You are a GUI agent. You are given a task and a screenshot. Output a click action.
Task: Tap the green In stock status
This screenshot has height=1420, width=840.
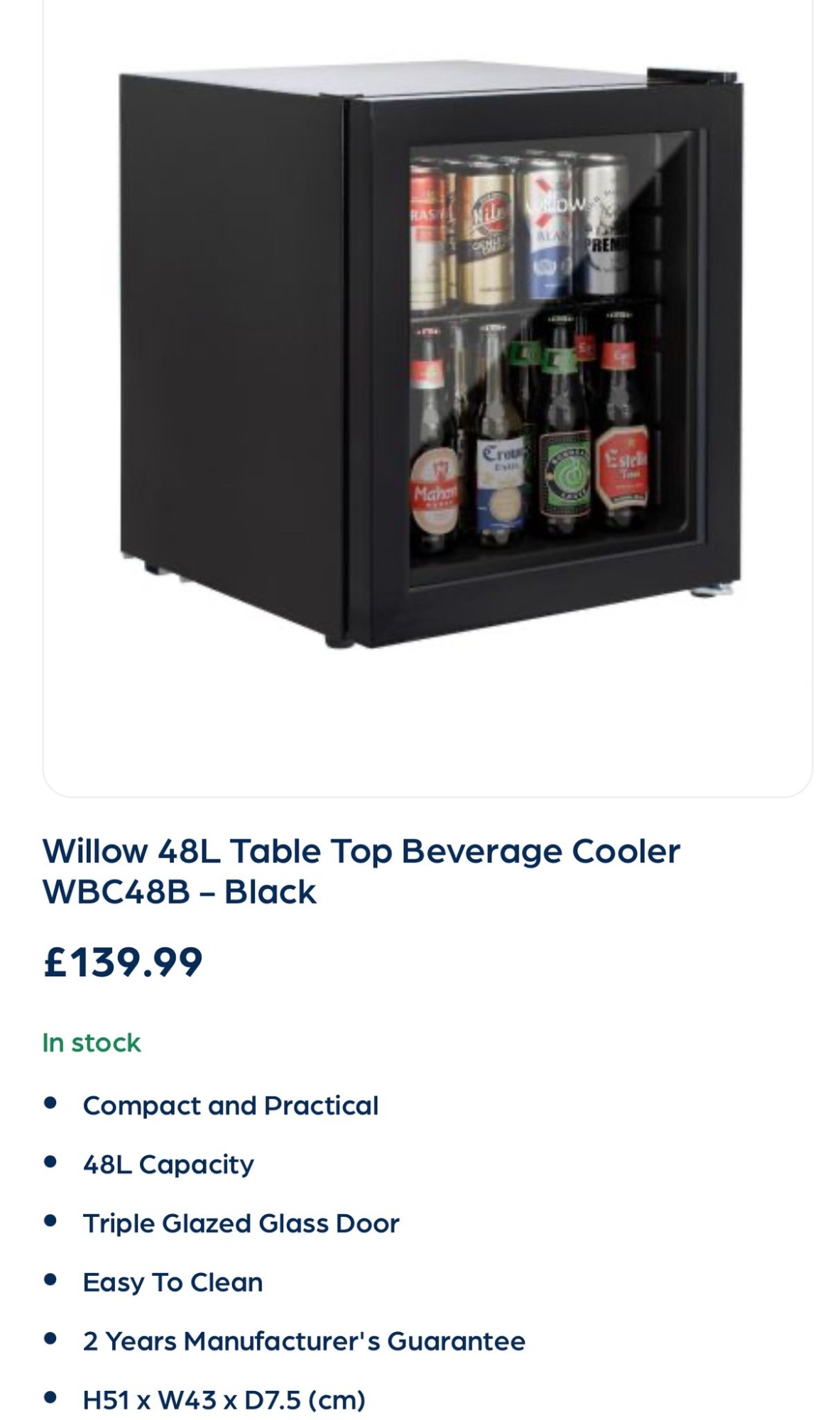(92, 1043)
